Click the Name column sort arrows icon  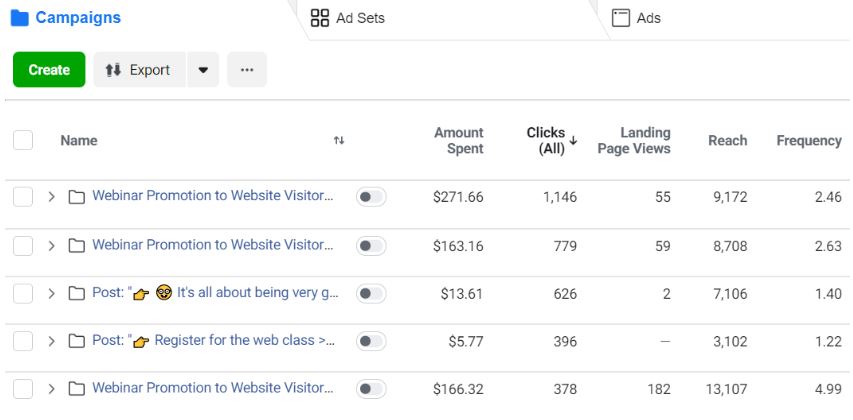click(339, 140)
